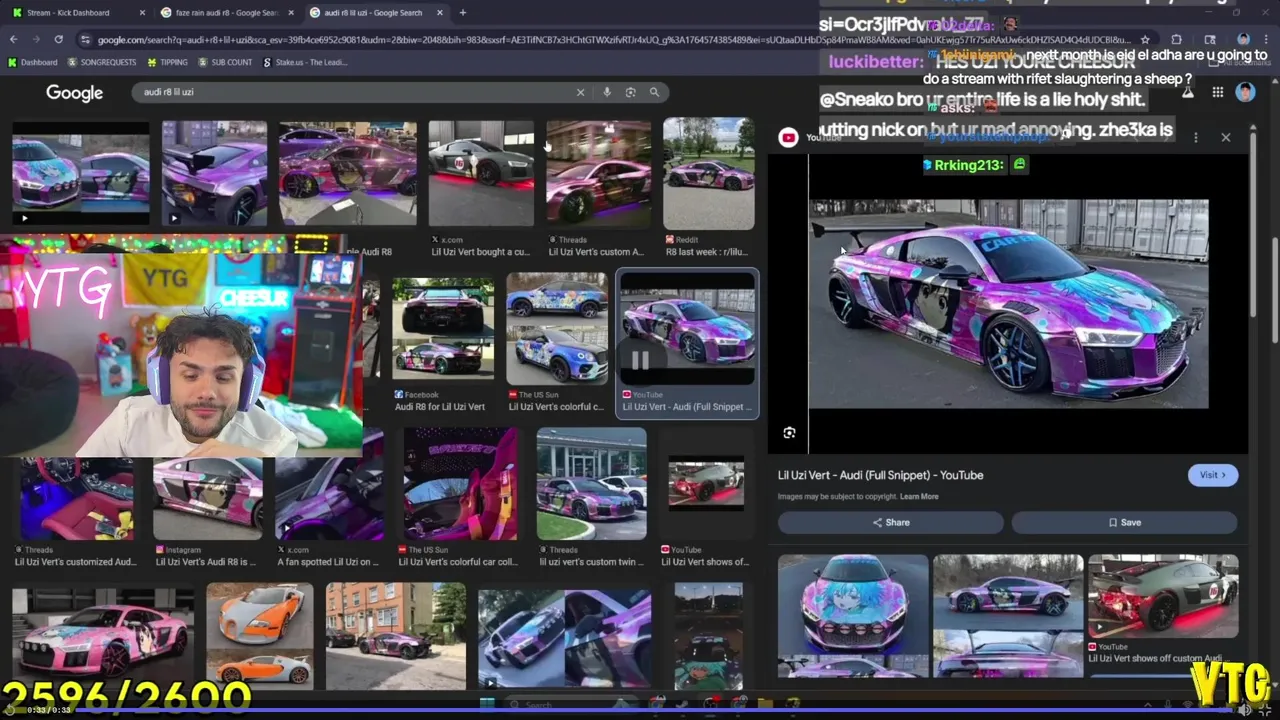Open Threads custom twin result thumbnail
The image size is (1280, 720).
(x=591, y=485)
